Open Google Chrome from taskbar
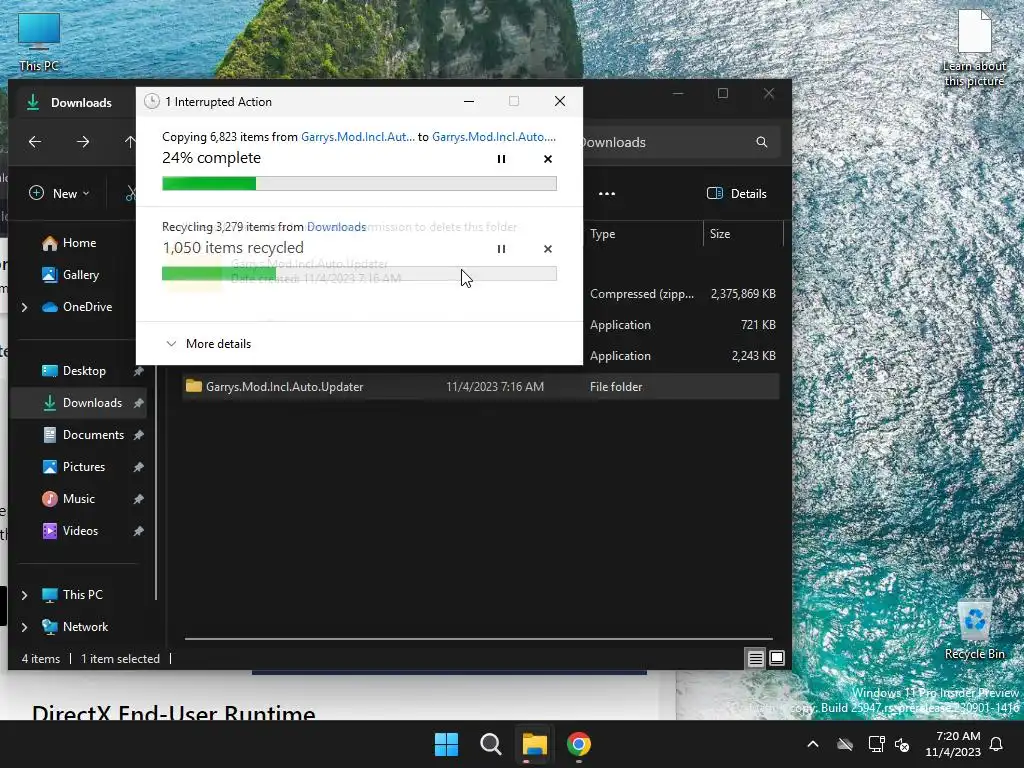 tap(579, 744)
